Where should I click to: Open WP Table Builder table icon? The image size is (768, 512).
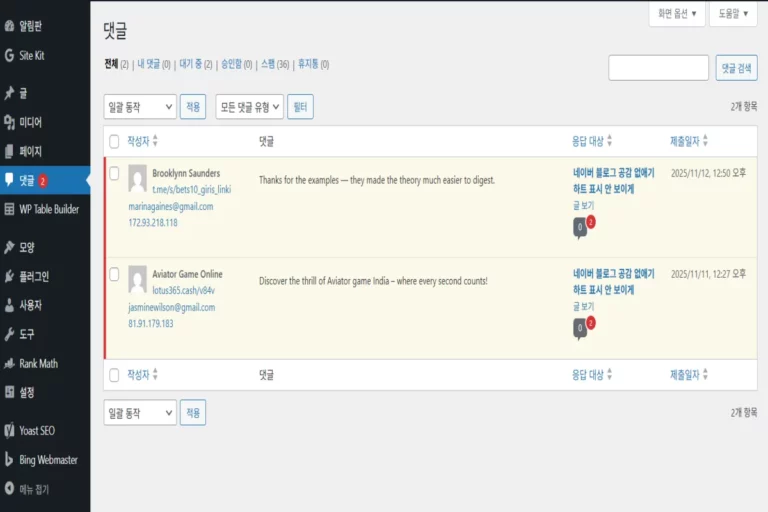[9, 209]
